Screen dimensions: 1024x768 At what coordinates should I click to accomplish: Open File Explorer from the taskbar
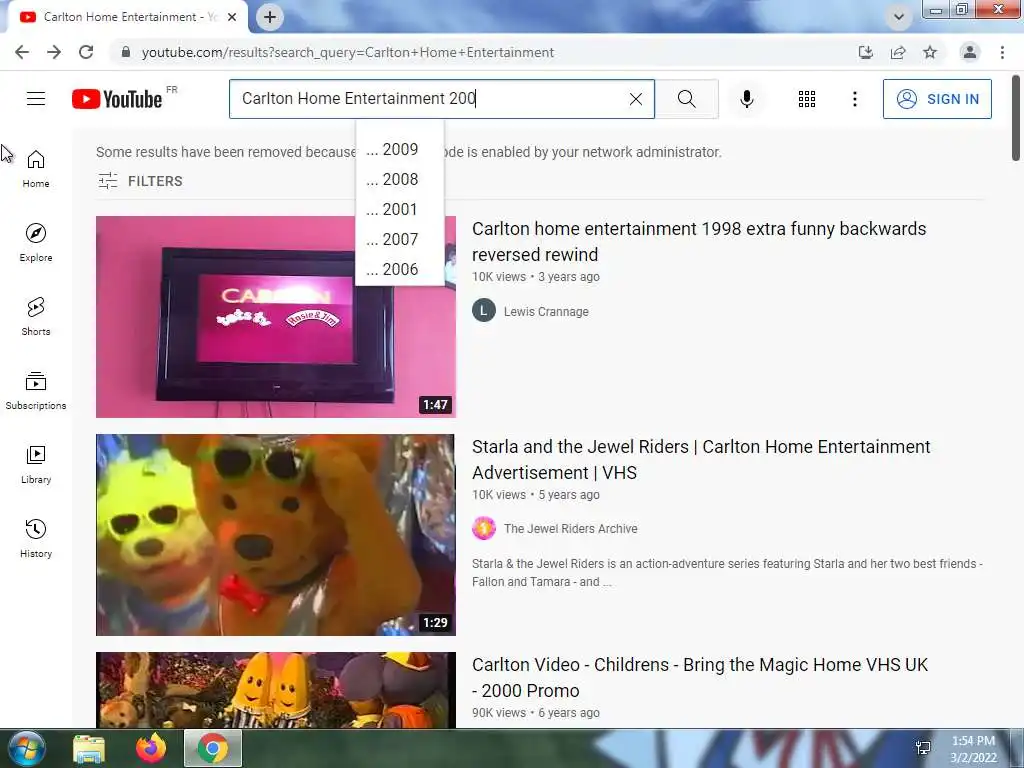89,749
